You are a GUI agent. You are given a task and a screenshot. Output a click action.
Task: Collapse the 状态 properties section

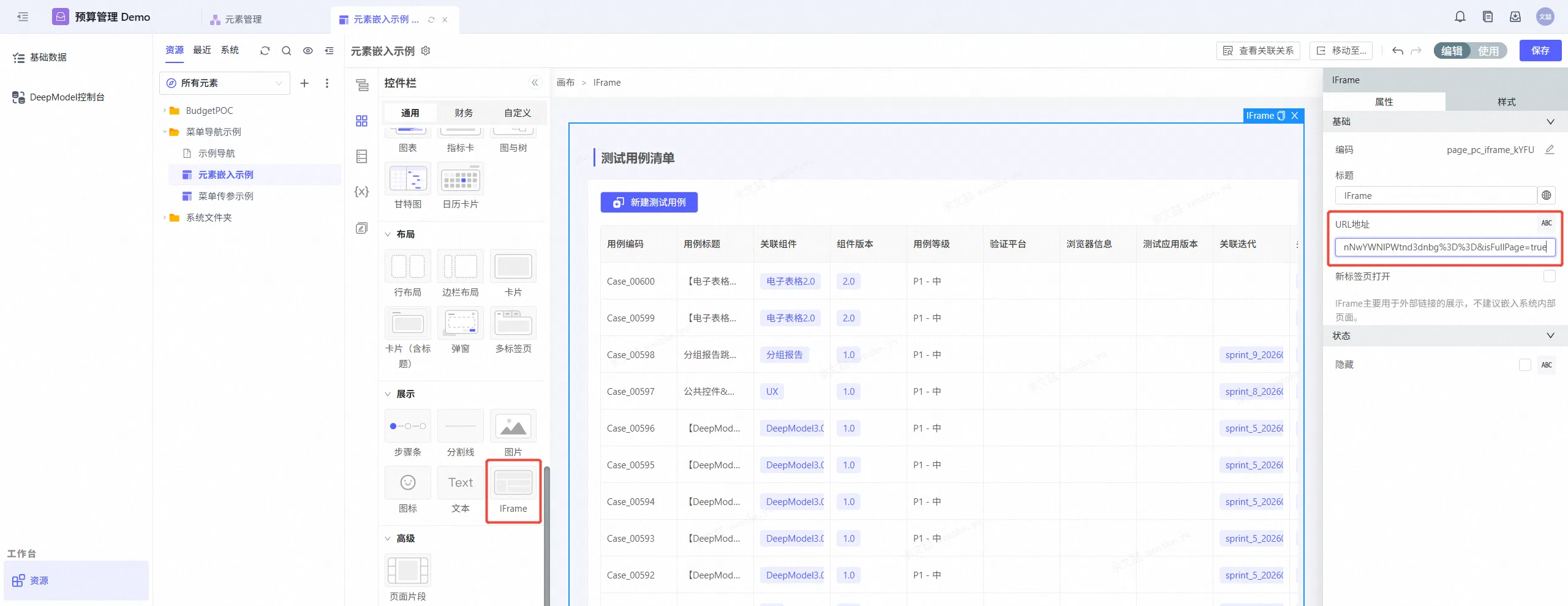pos(1550,335)
